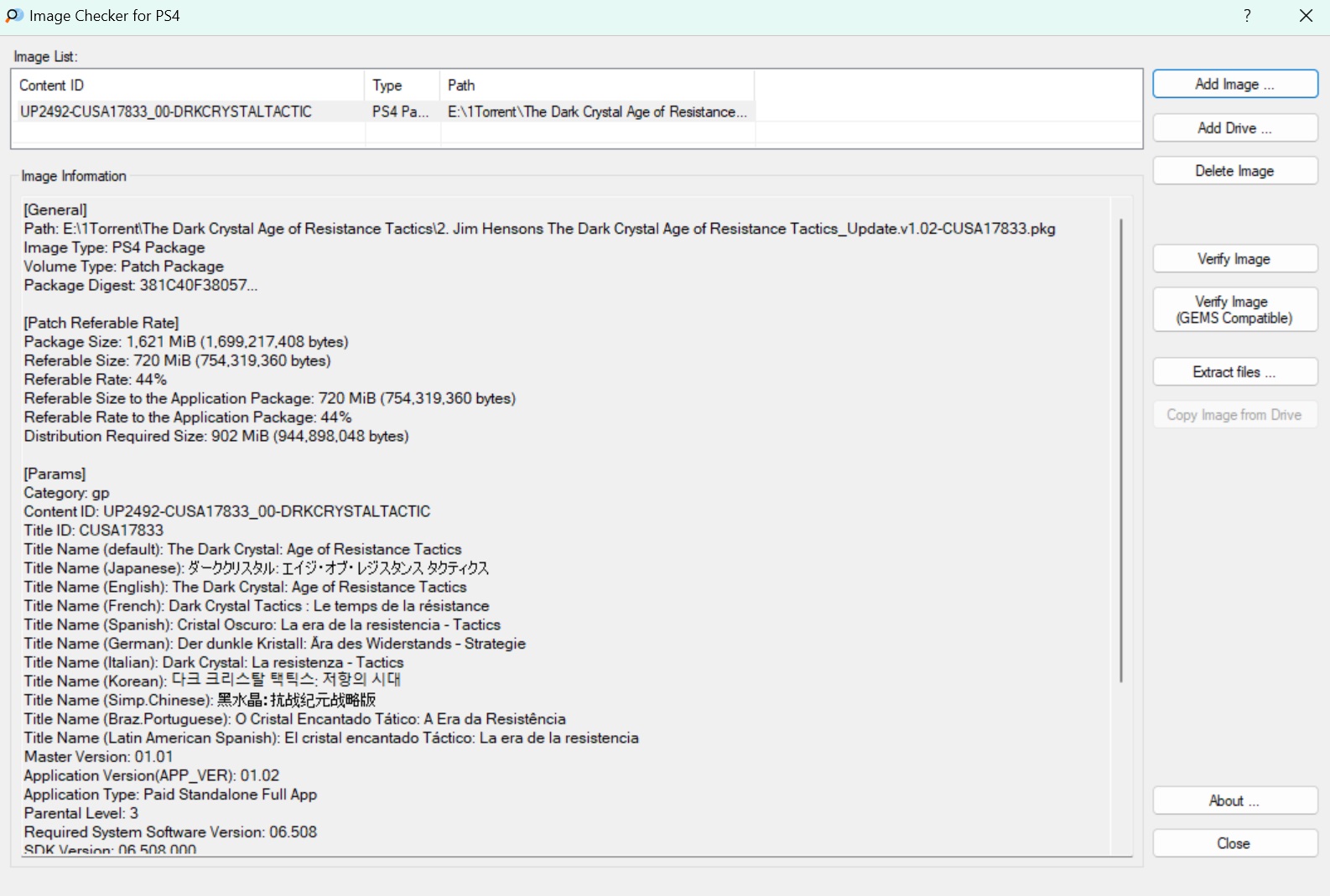Screen dimensions: 1330x896
Task: Click the 'Path:' line with the .pkg filename
Action: (x=540, y=229)
